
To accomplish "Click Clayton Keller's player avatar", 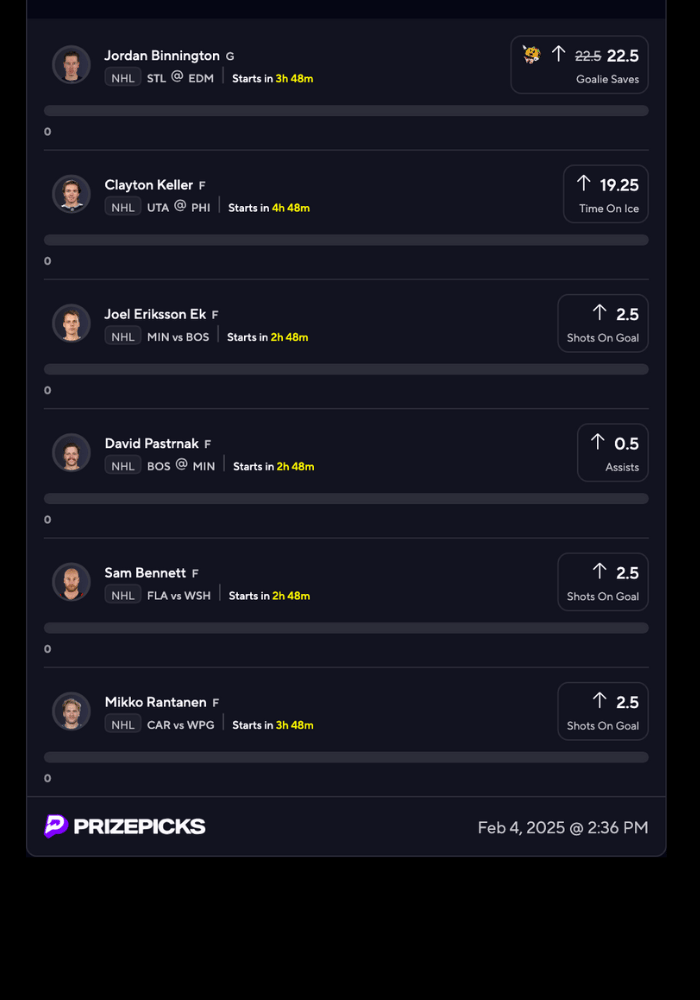I will (x=71, y=194).
